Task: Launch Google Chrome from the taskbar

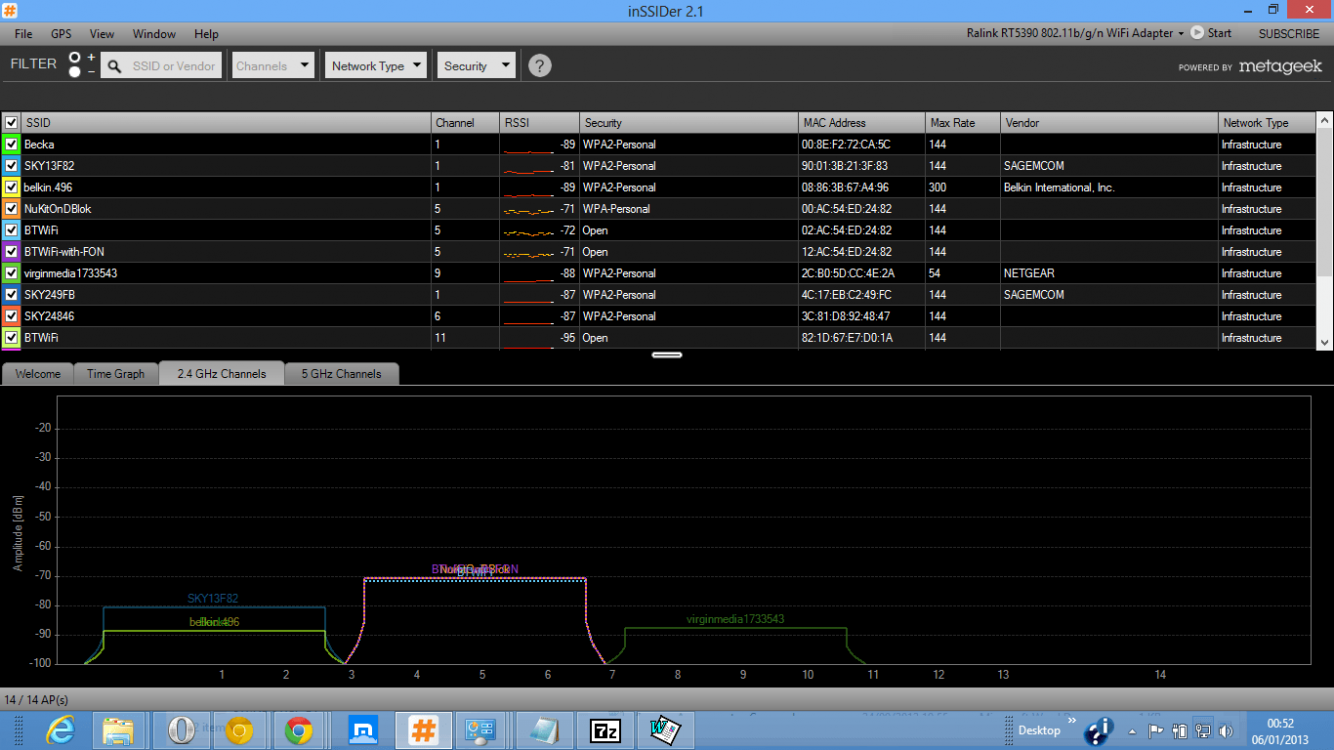Action: pyautogui.click(x=298, y=731)
